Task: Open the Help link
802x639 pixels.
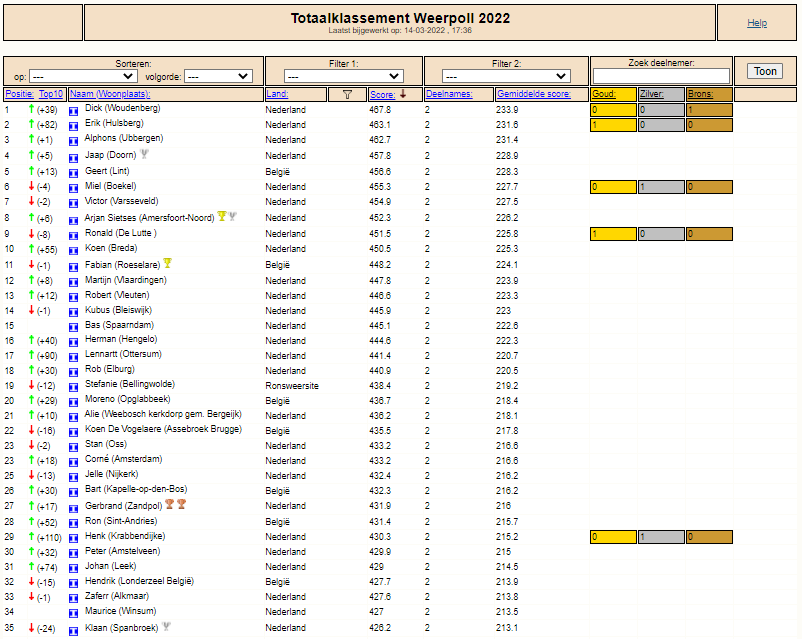Action: point(757,23)
